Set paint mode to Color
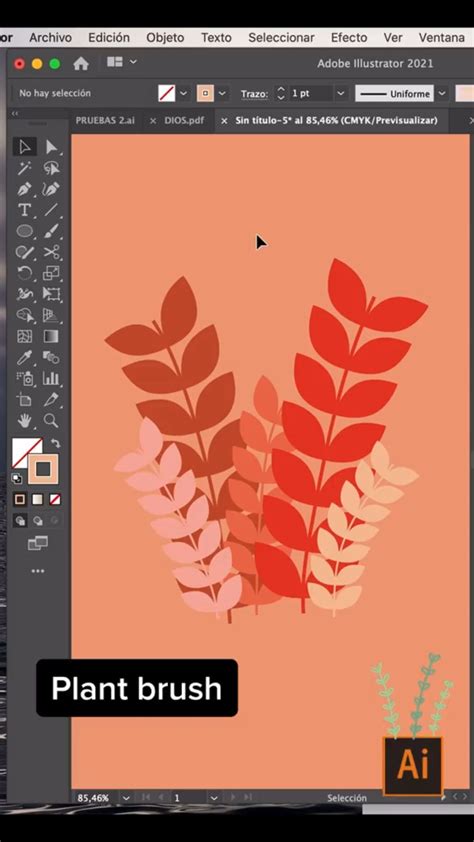The width and height of the screenshot is (474, 842). tap(20, 500)
